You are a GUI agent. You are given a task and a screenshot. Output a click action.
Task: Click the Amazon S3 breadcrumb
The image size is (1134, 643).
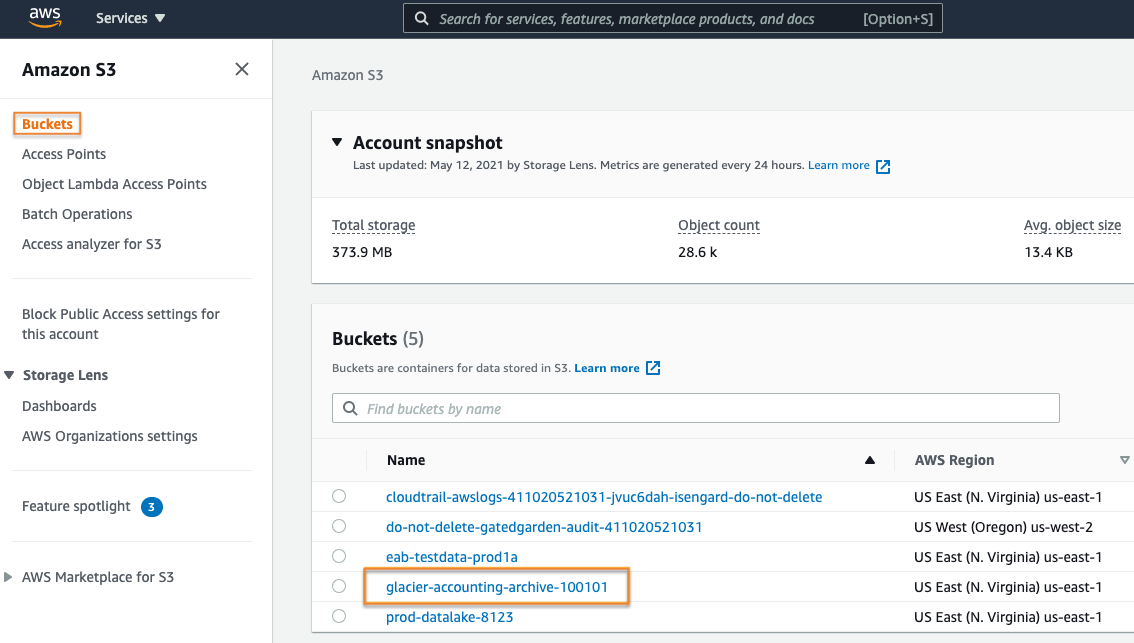point(347,75)
